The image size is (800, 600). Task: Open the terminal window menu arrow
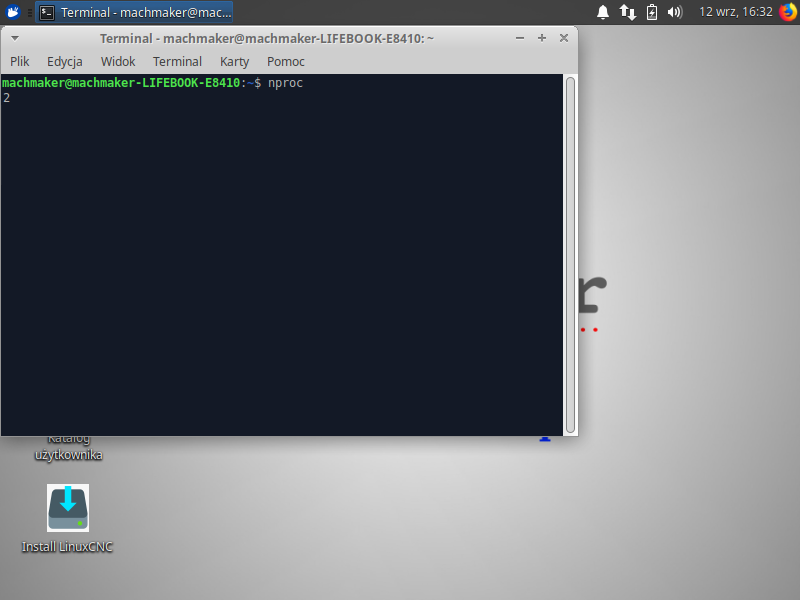coord(15,38)
